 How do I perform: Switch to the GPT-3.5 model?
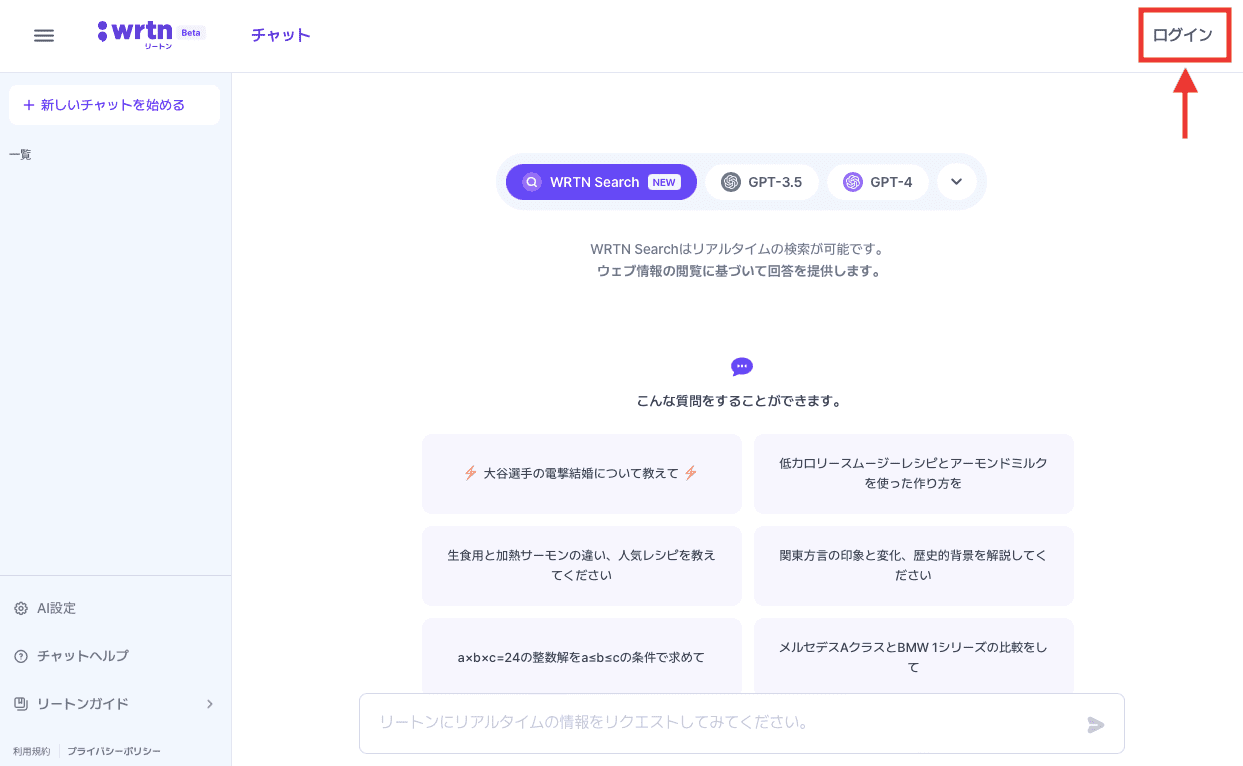762,182
